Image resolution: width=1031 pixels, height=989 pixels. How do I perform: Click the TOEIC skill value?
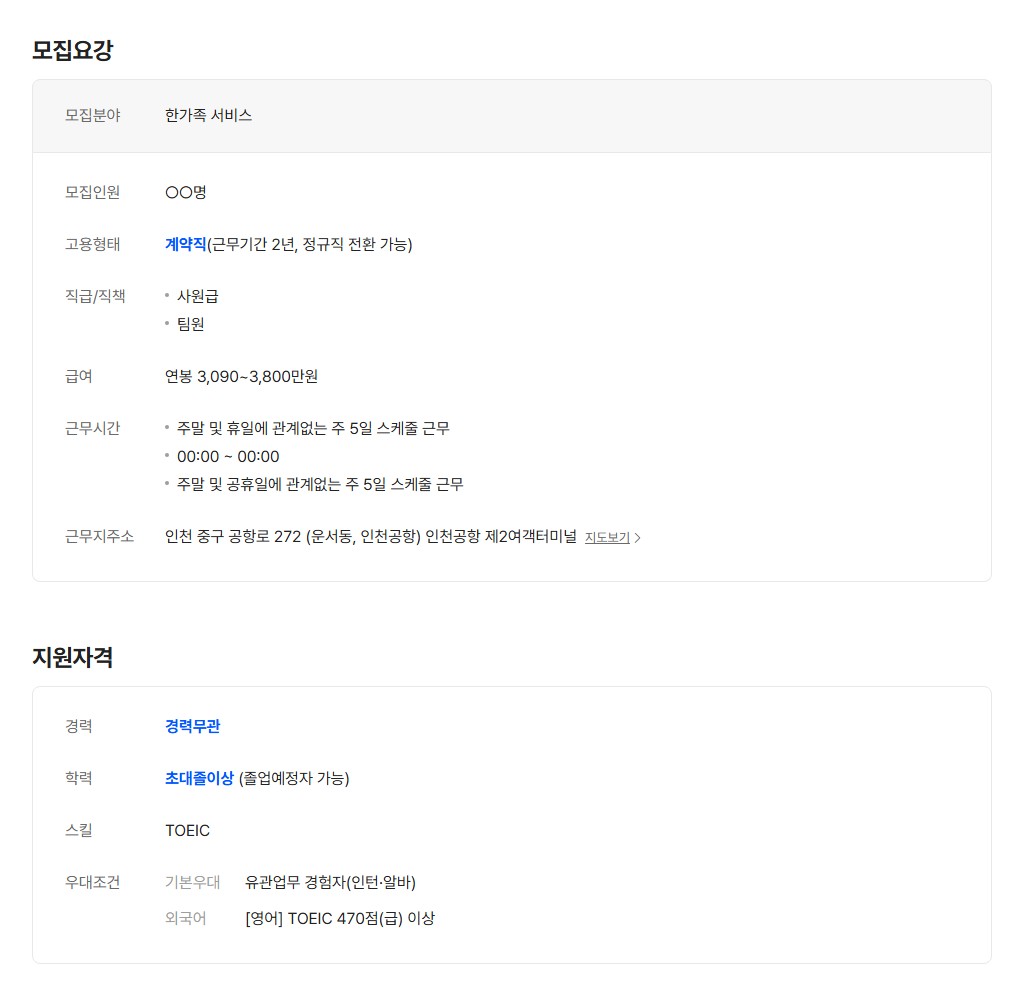point(187,830)
